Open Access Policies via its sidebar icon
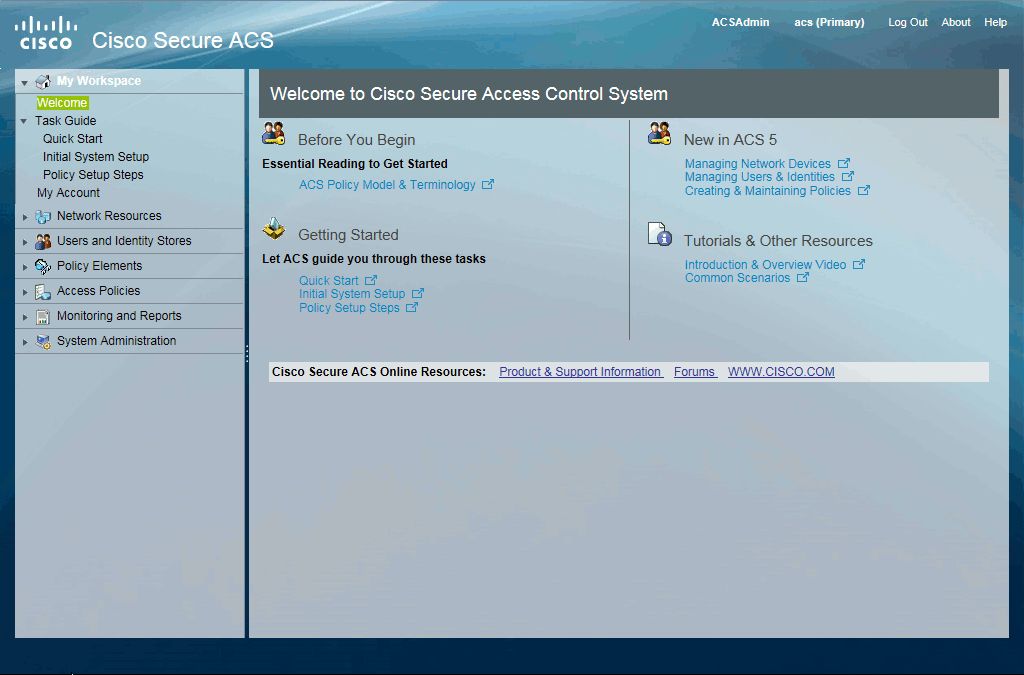This screenshot has width=1024, height=675. (40, 291)
